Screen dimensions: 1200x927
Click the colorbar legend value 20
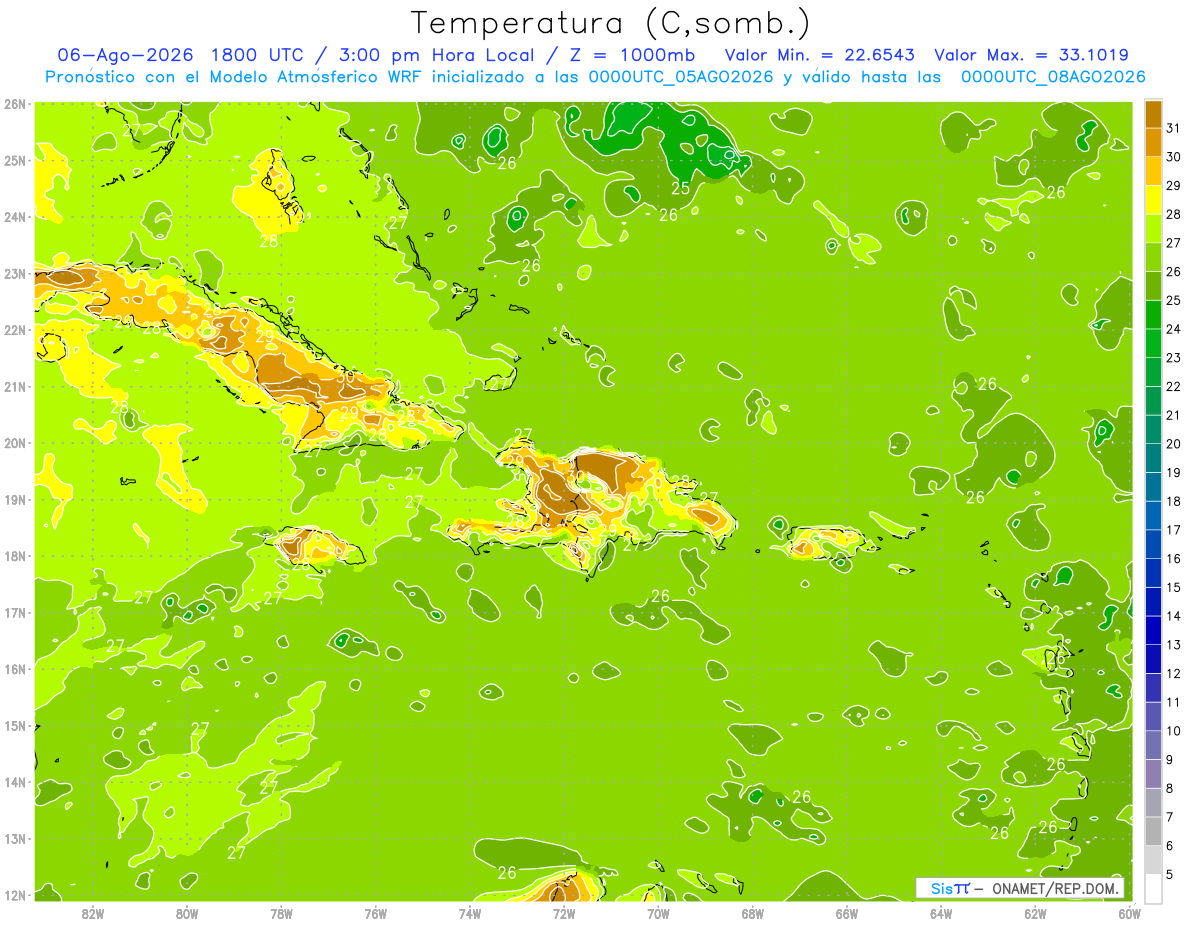pos(1174,444)
